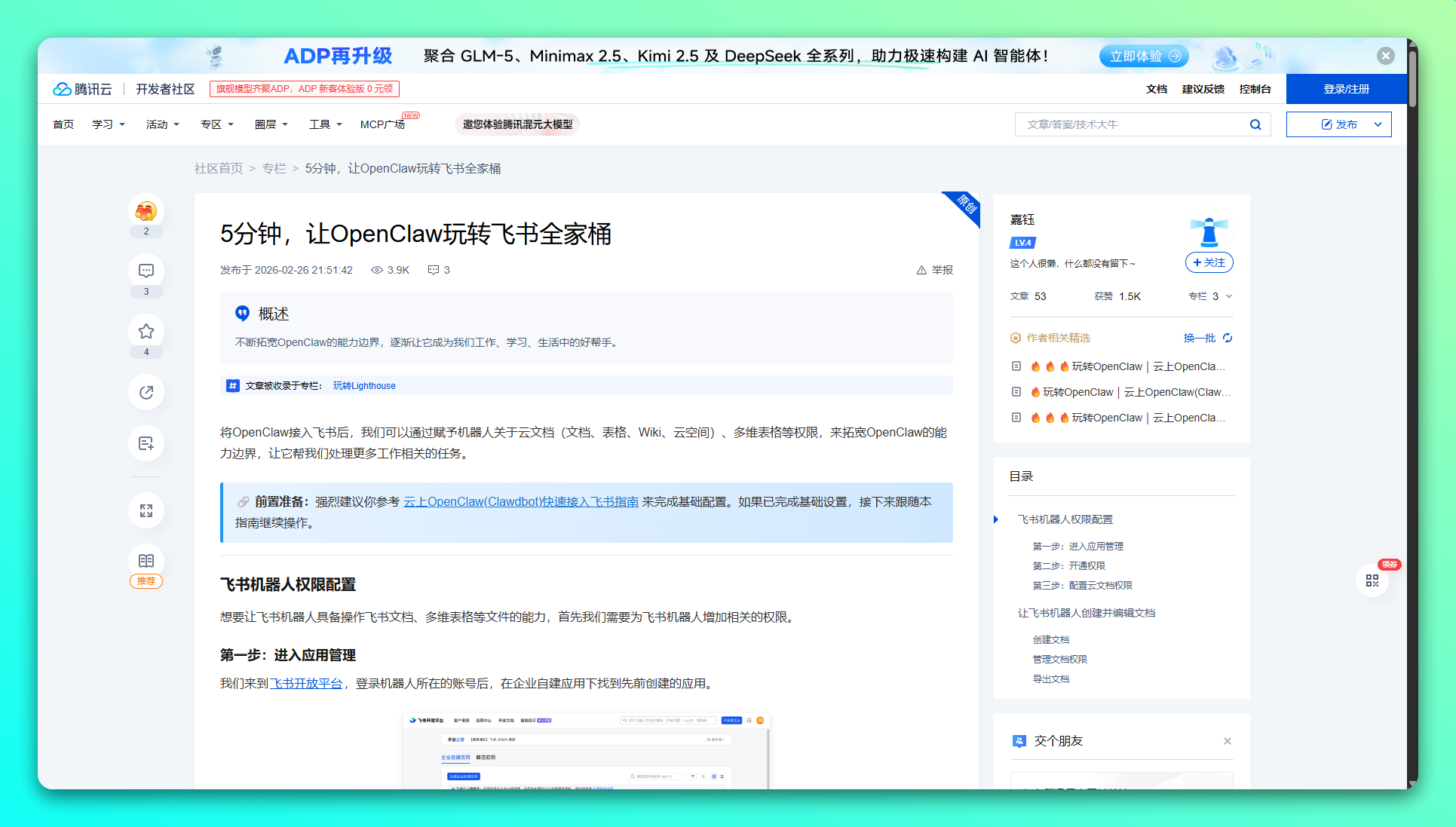1456x827 pixels.
Task: Enter fullscreen reading with the expand icon
Action: (146, 510)
